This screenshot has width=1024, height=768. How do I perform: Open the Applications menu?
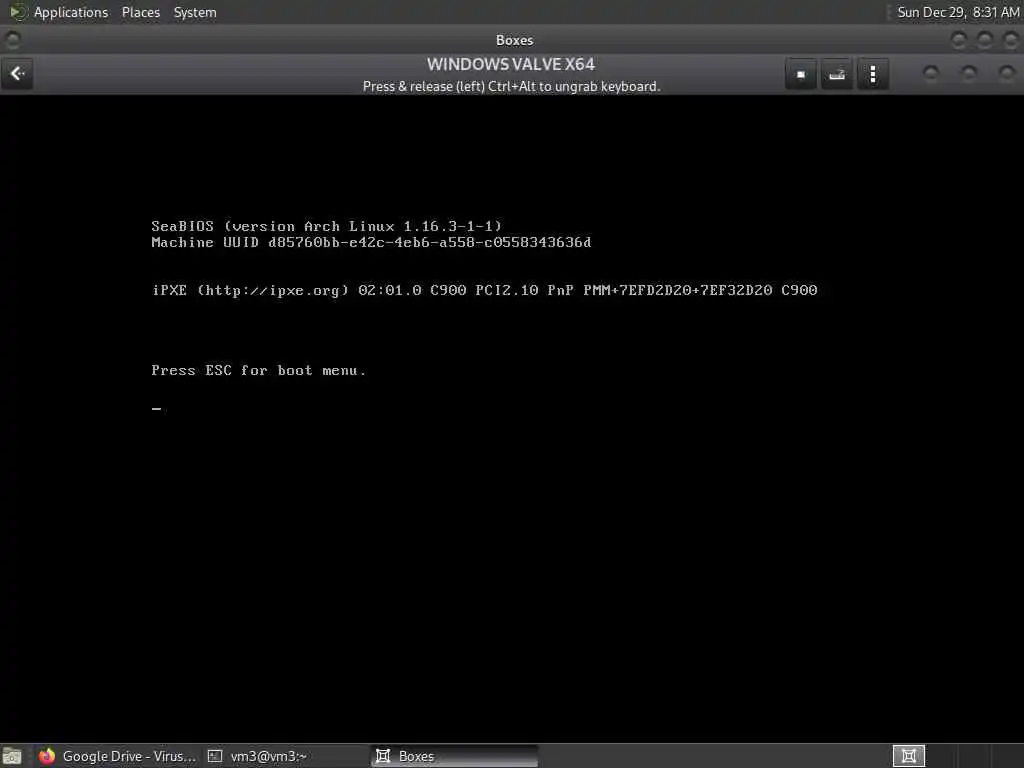71,12
